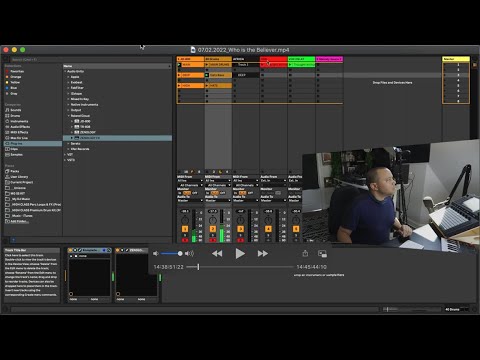480x360 pixels.
Task: Mute audio with the low-volume speaker icon
Action: [156, 254]
